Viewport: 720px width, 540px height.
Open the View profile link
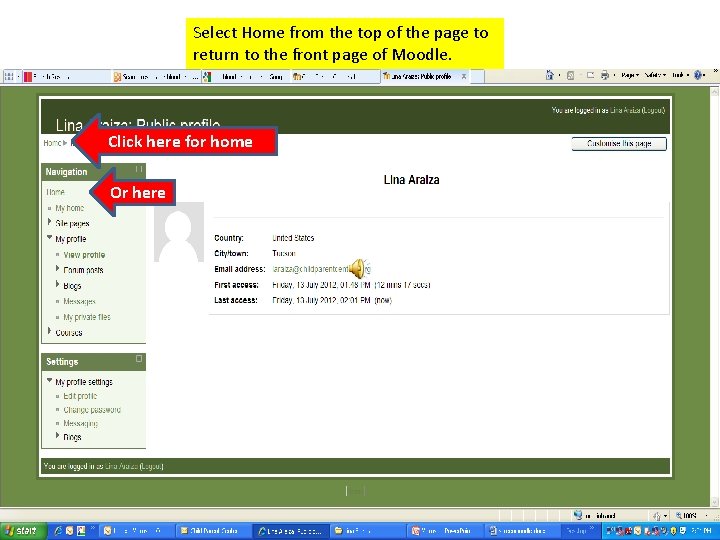point(84,255)
